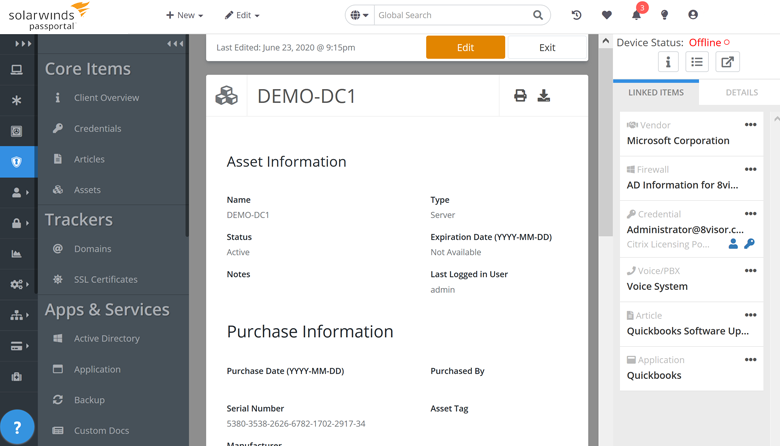Open options for Quickbooks Software article
The width and height of the screenshot is (780, 446).
tap(750, 315)
